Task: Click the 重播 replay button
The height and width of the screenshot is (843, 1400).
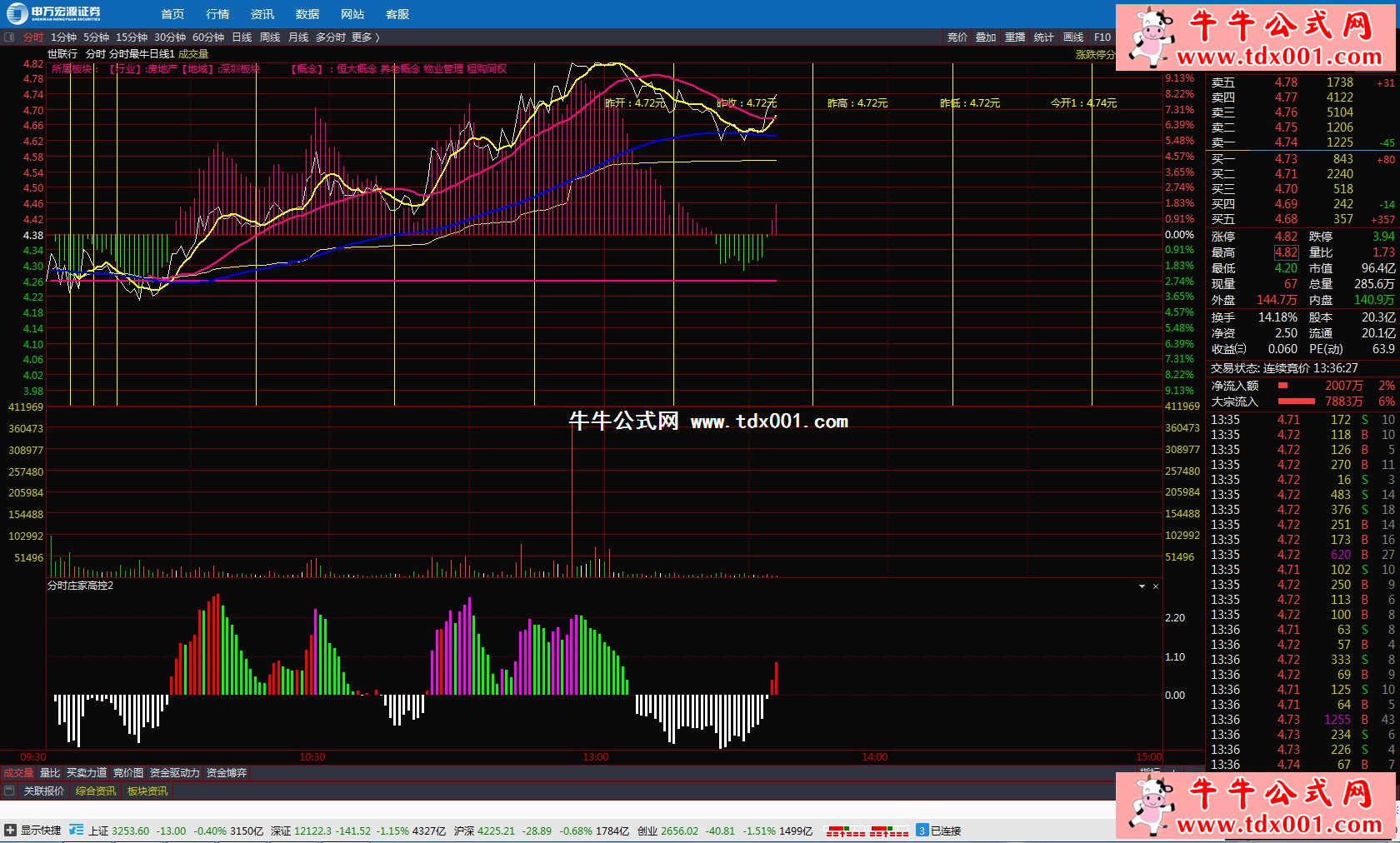Action: click(x=1015, y=37)
